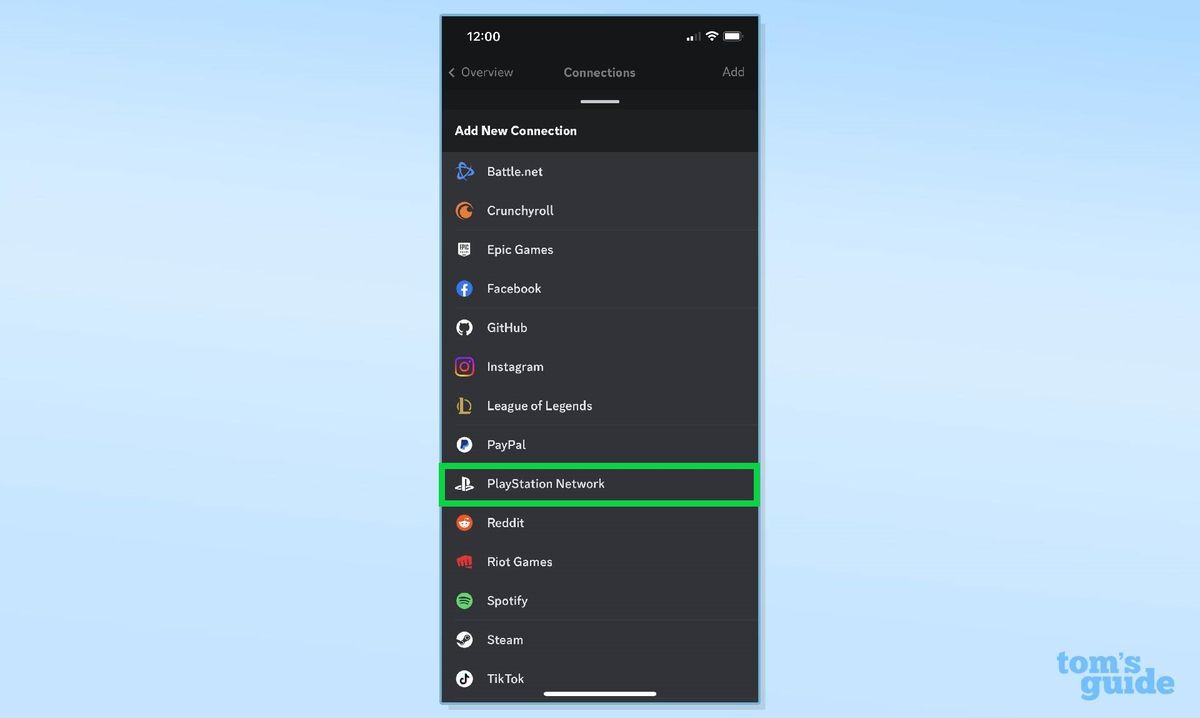Tap the Add button
Image resolution: width=1200 pixels, height=718 pixels.
pyautogui.click(x=733, y=72)
